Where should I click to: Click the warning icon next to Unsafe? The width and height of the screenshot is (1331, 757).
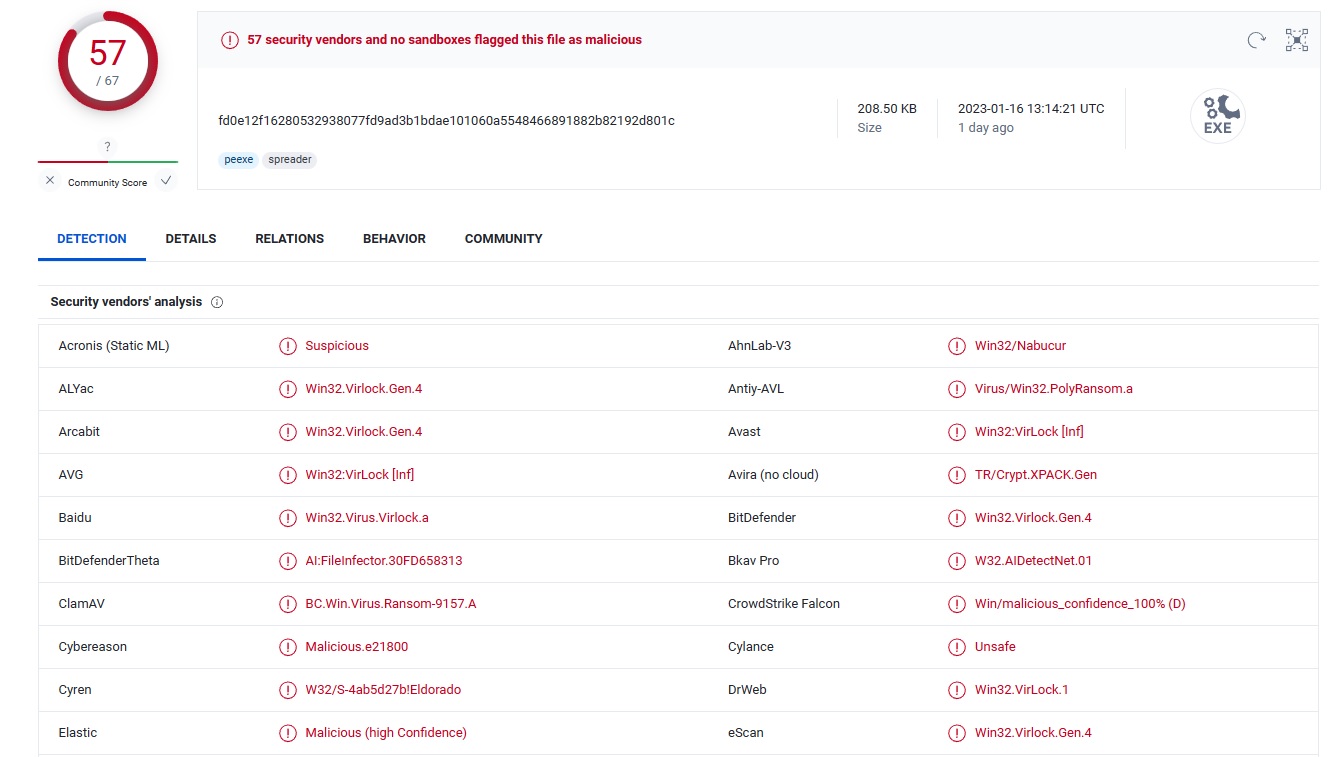point(957,647)
